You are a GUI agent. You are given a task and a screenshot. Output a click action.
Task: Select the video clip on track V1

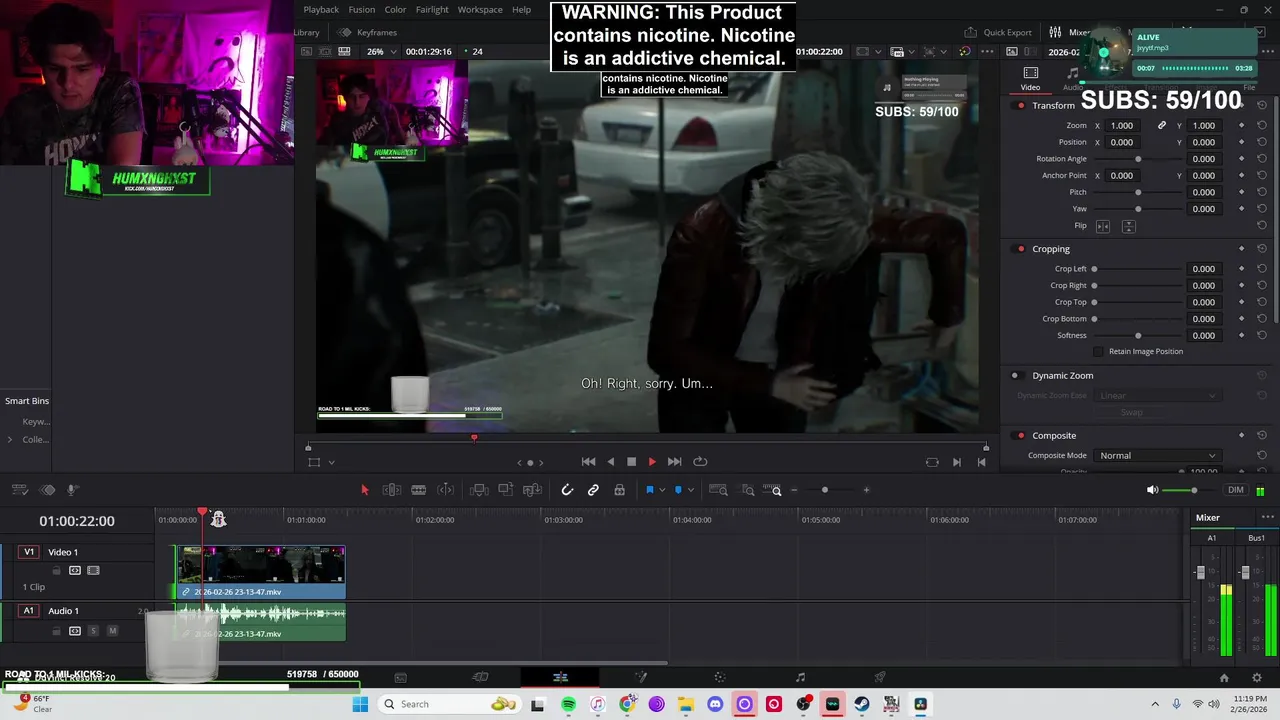click(x=261, y=571)
